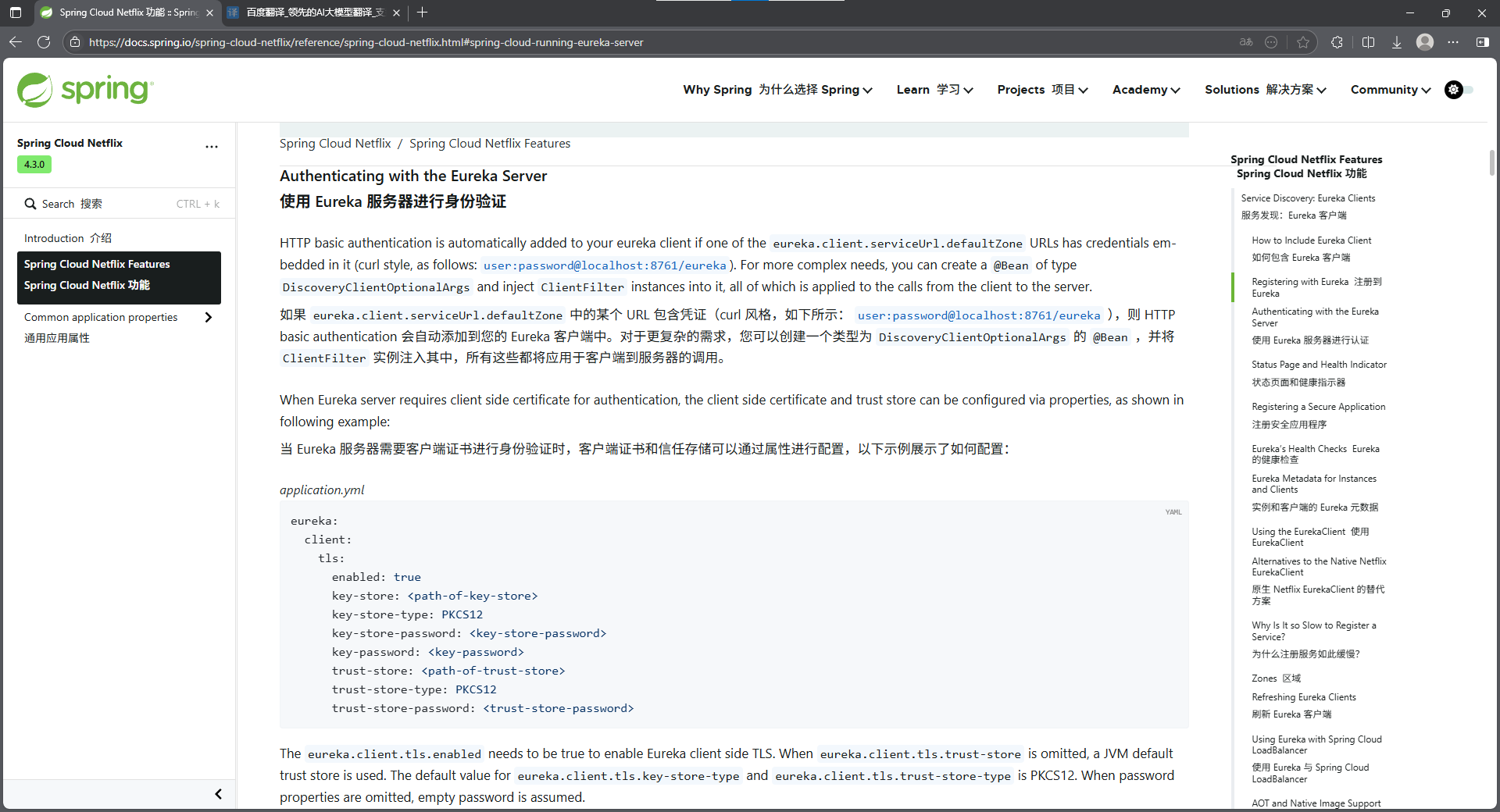Screen dimensions: 1500x812
Task: Add page to favorites with the star icon
Action: click(1303, 42)
